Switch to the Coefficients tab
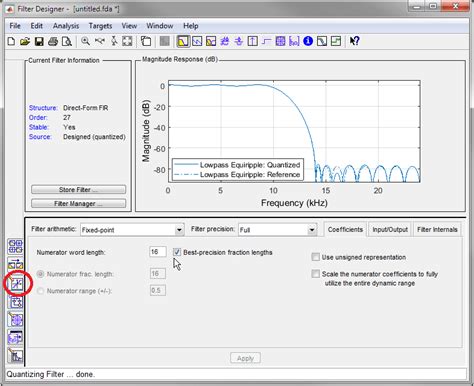Screen dimensions: 474x386 (x=345, y=229)
